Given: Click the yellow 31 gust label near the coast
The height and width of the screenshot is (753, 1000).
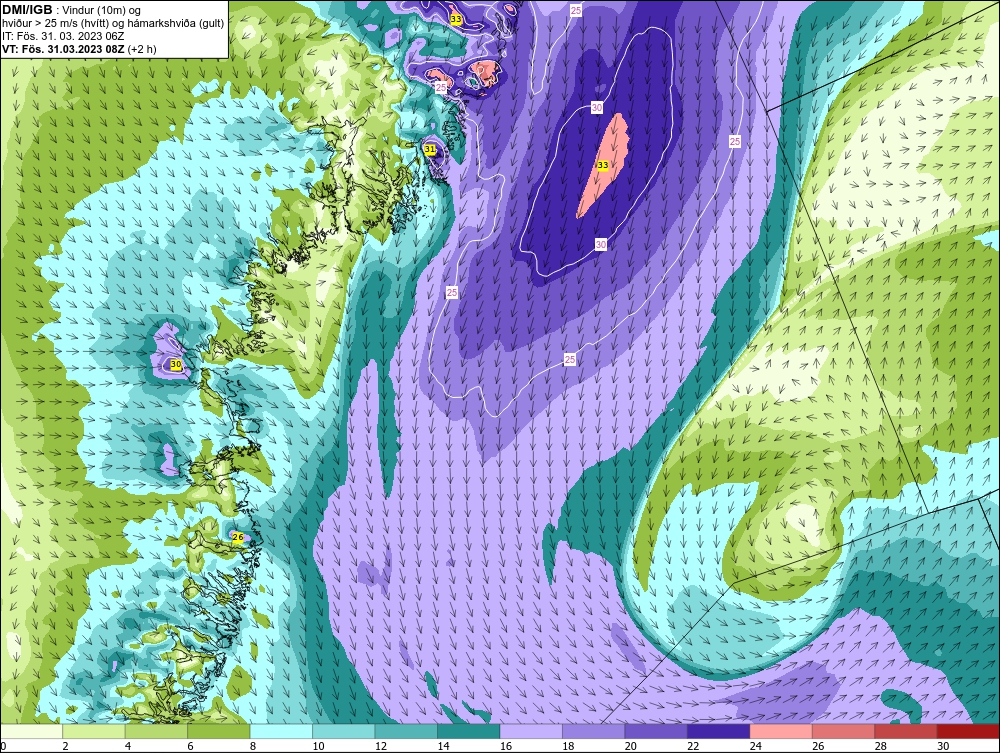Looking at the screenshot, I should pos(430,149).
